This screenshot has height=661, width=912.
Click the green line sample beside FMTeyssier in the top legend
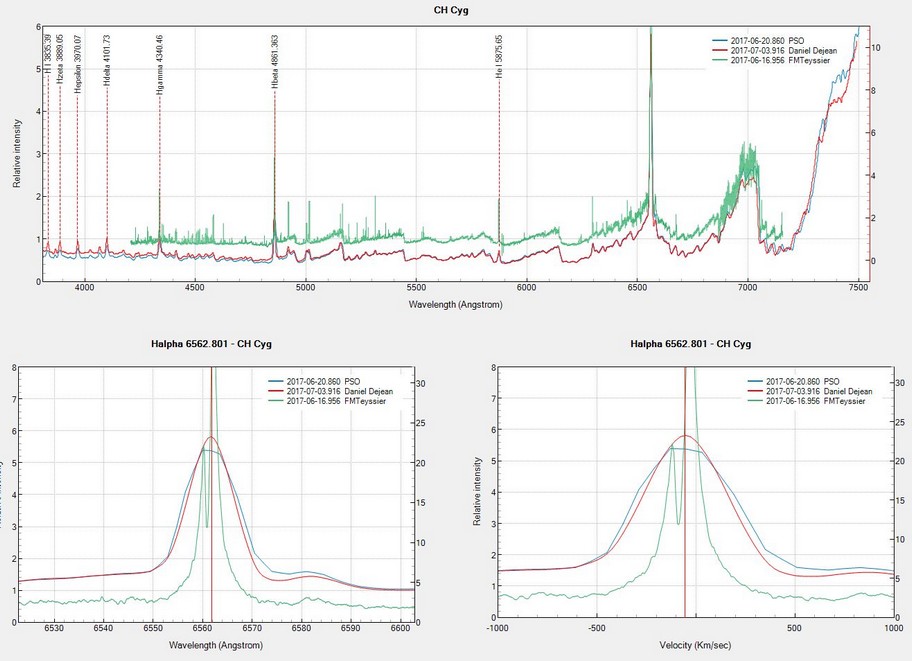720,60
